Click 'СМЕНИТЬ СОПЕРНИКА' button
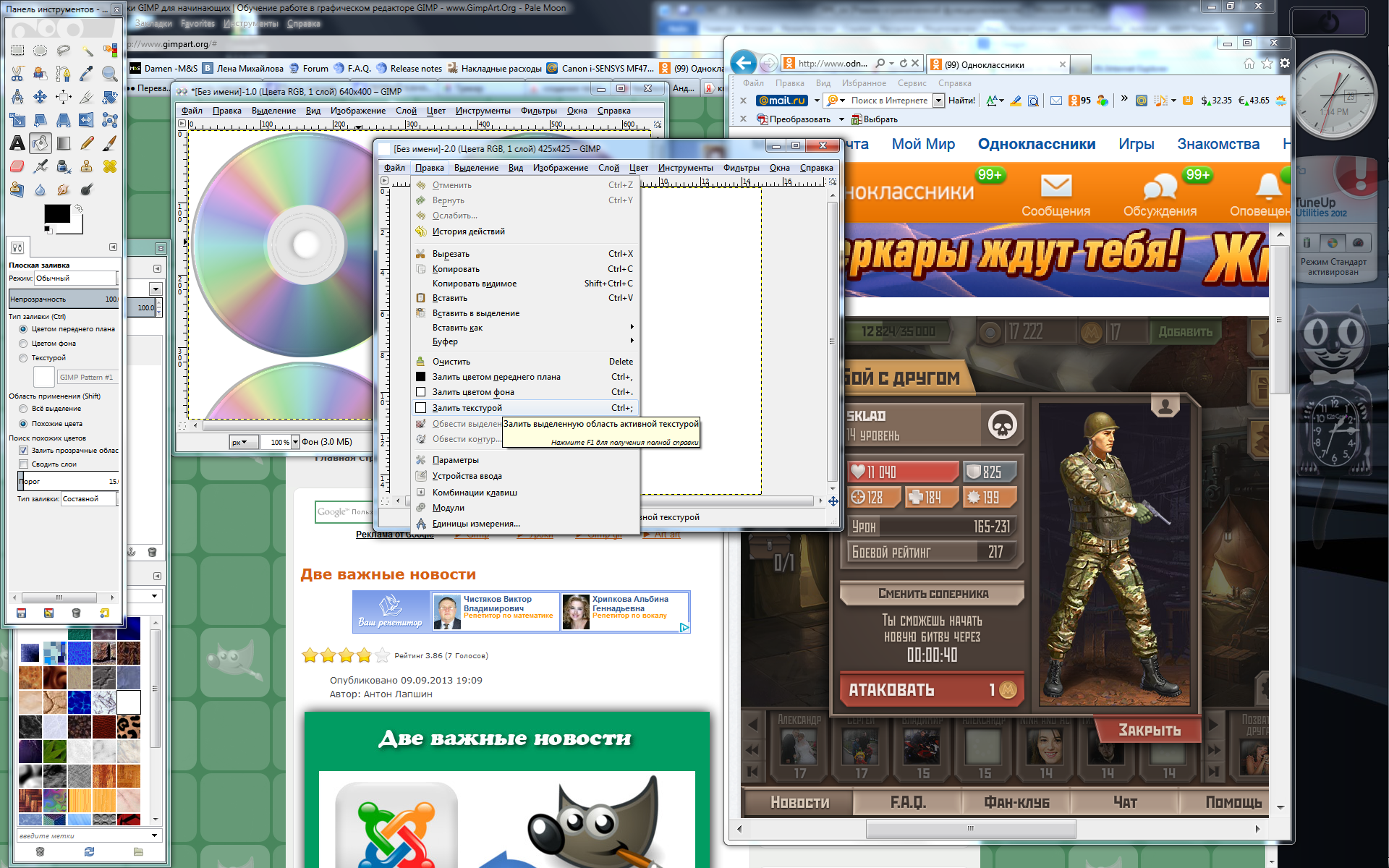This screenshot has width=1389, height=868. (x=933, y=594)
